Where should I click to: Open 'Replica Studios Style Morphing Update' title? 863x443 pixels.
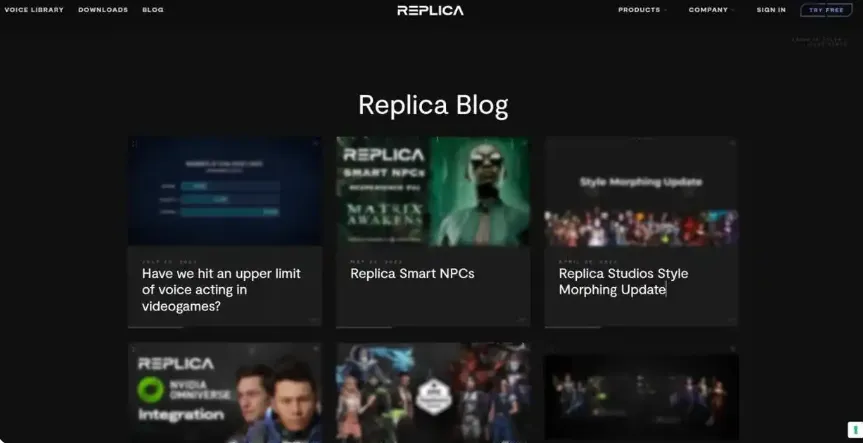tap(624, 281)
